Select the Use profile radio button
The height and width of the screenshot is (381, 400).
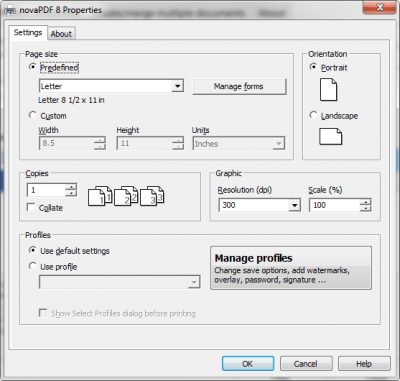pos(32,266)
